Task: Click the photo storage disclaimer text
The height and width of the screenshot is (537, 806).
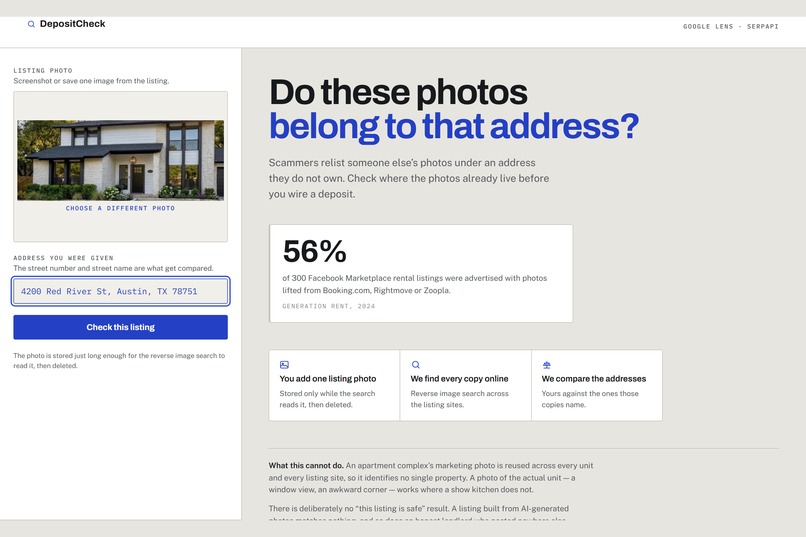Action: point(119,361)
